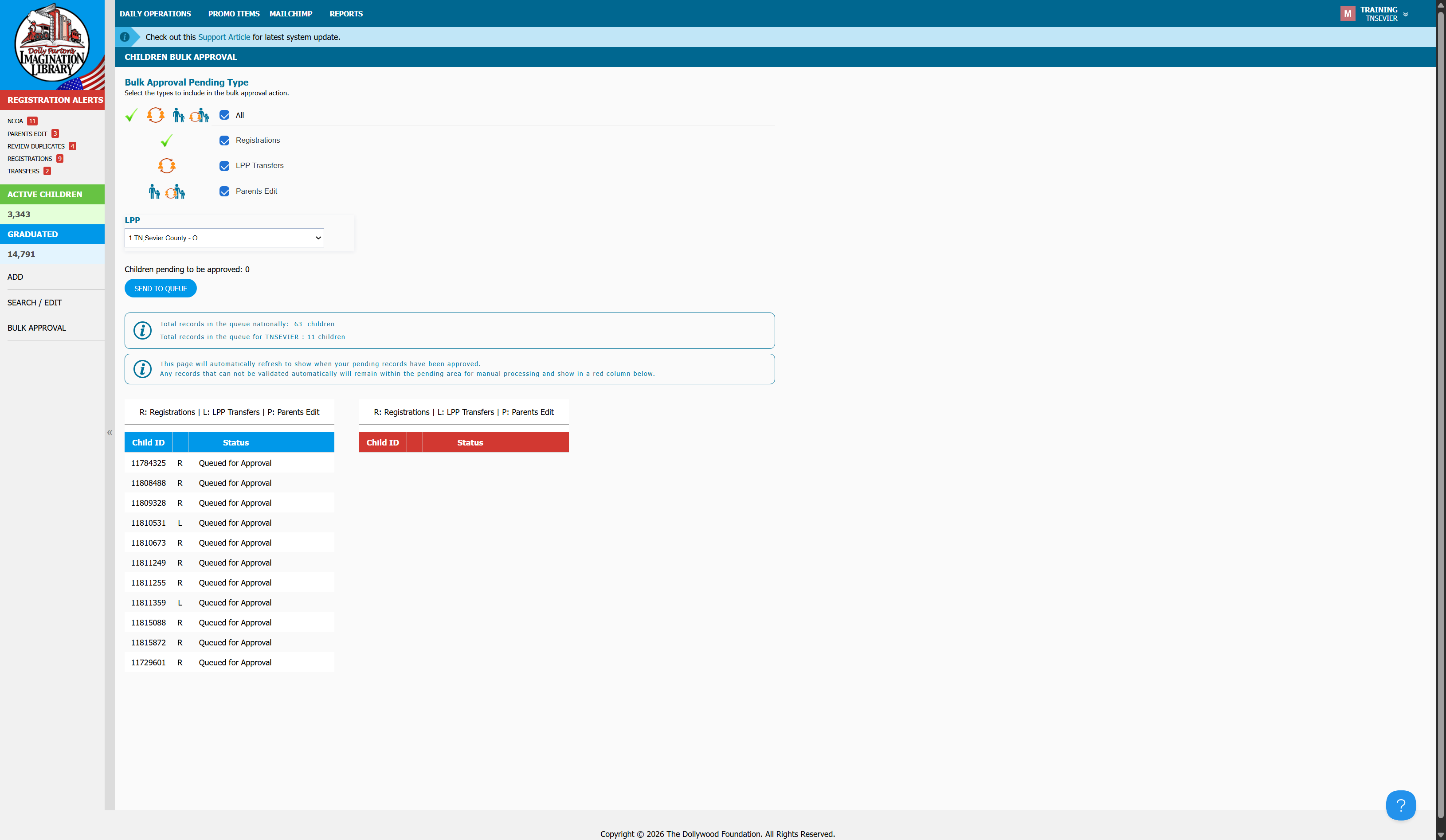Click the active children count 3,343
Viewport: 1446px width, 840px height.
coord(19,215)
